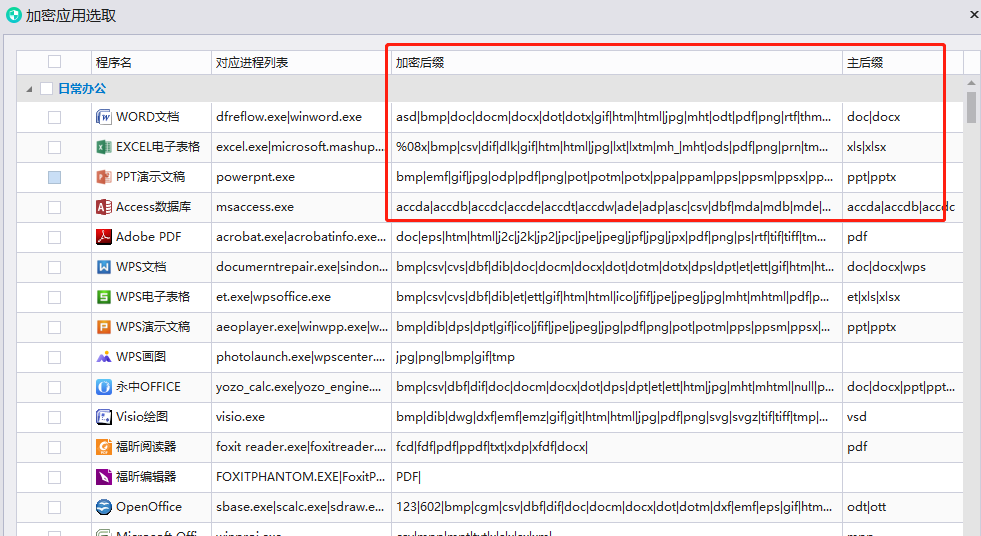
Task: Check the WPS演示文稿 row checkbox
Action: (x=54, y=327)
